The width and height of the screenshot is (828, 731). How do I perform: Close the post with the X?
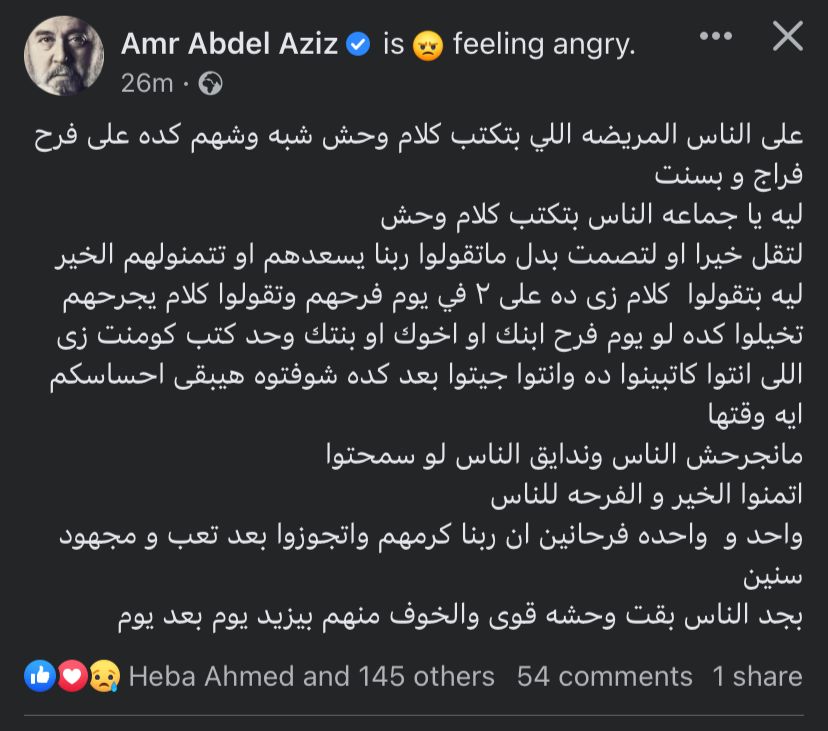pos(788,37)
